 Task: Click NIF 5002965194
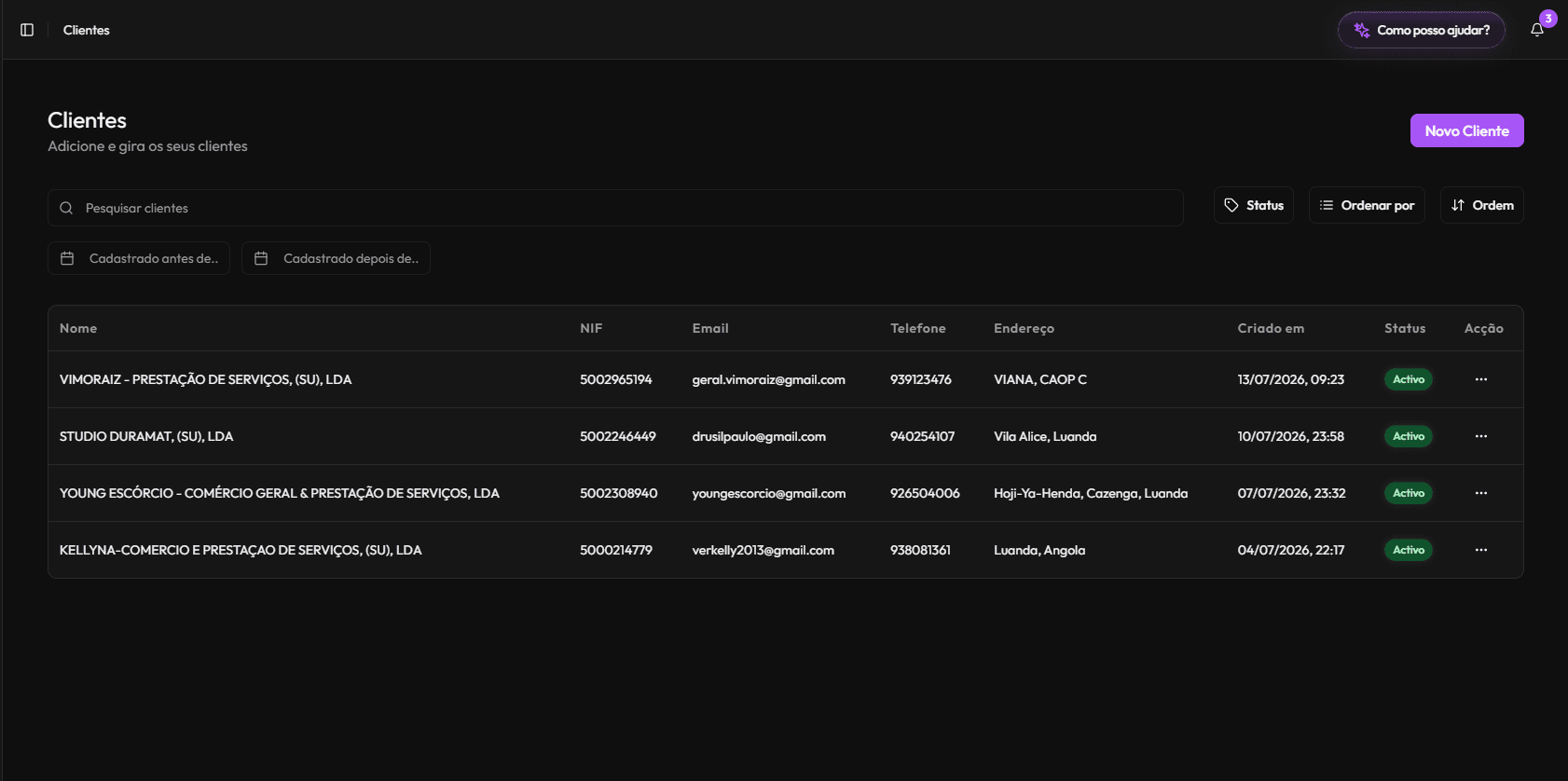(x=616, y=379)
